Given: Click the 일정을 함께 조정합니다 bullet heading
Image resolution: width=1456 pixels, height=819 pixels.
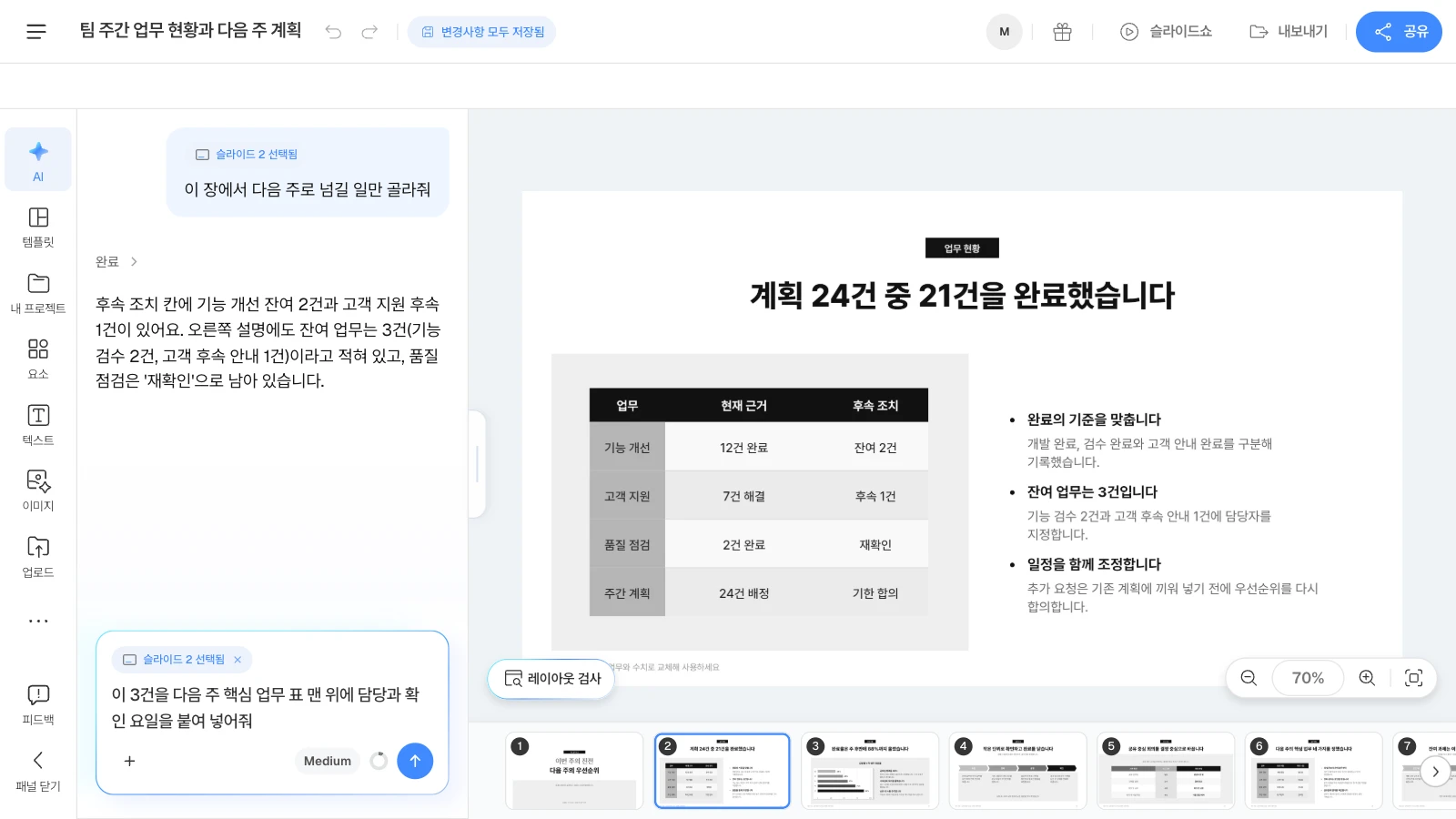Looking at the screenshot, I should click(1094, 564).
